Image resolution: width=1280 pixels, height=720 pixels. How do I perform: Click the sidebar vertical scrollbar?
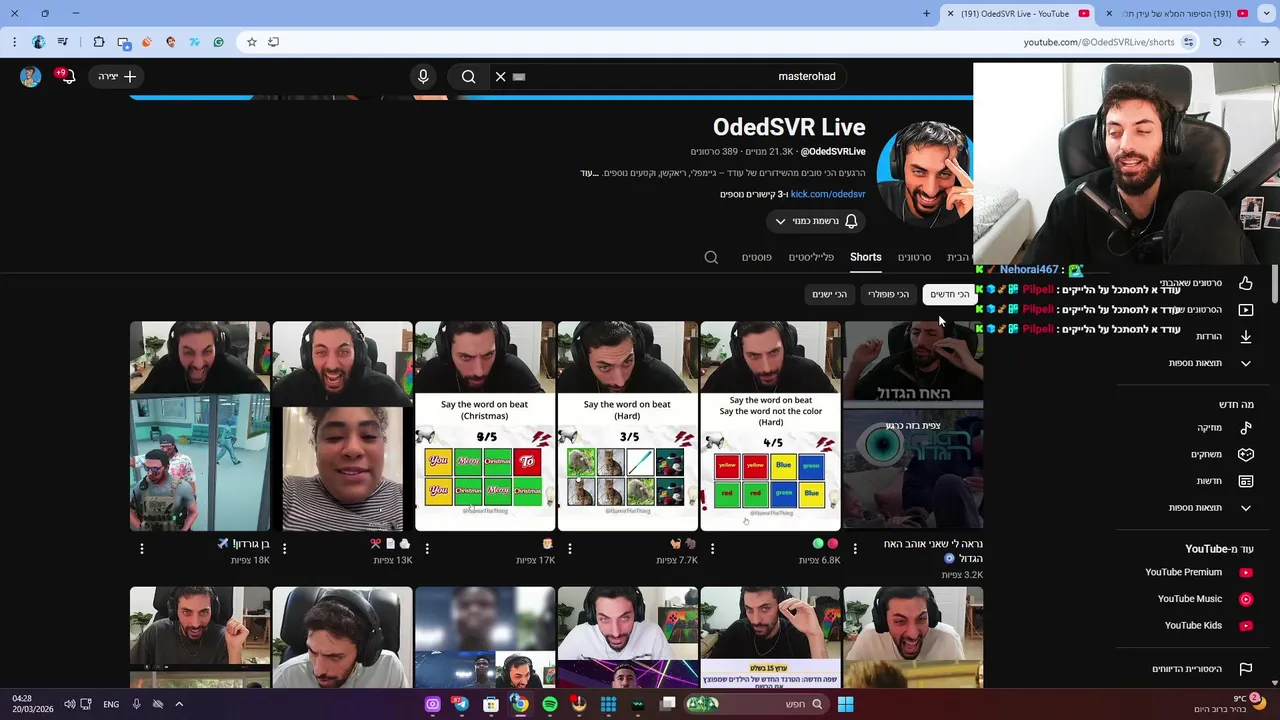[1275, 284]
